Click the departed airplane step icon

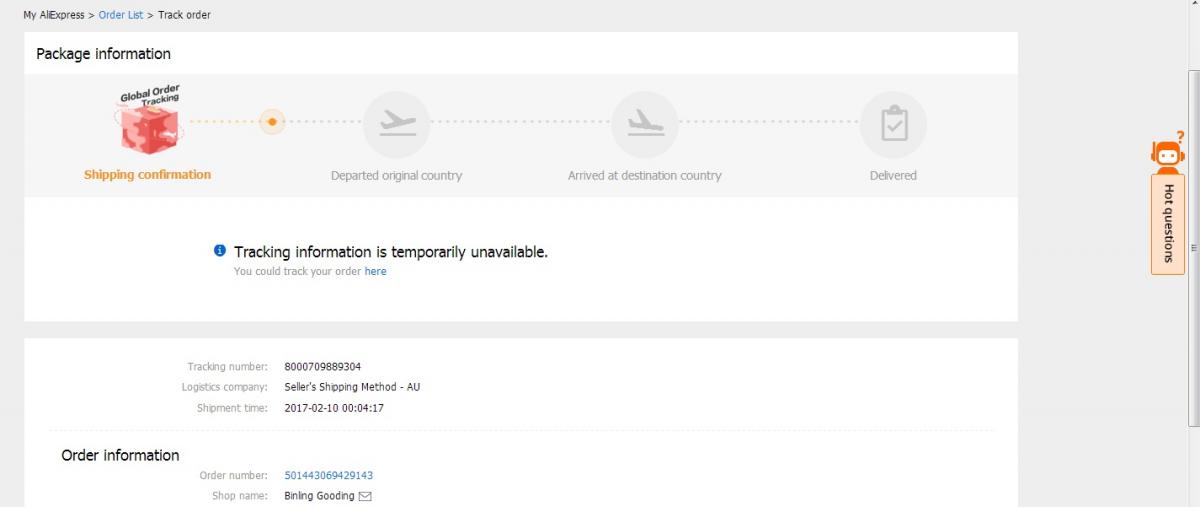tap(397, 124)
